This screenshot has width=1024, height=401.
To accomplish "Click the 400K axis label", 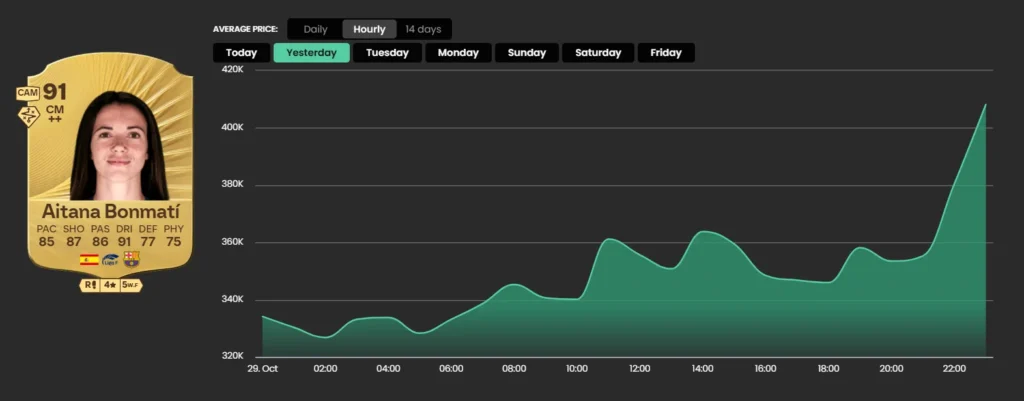I will 232,127.
